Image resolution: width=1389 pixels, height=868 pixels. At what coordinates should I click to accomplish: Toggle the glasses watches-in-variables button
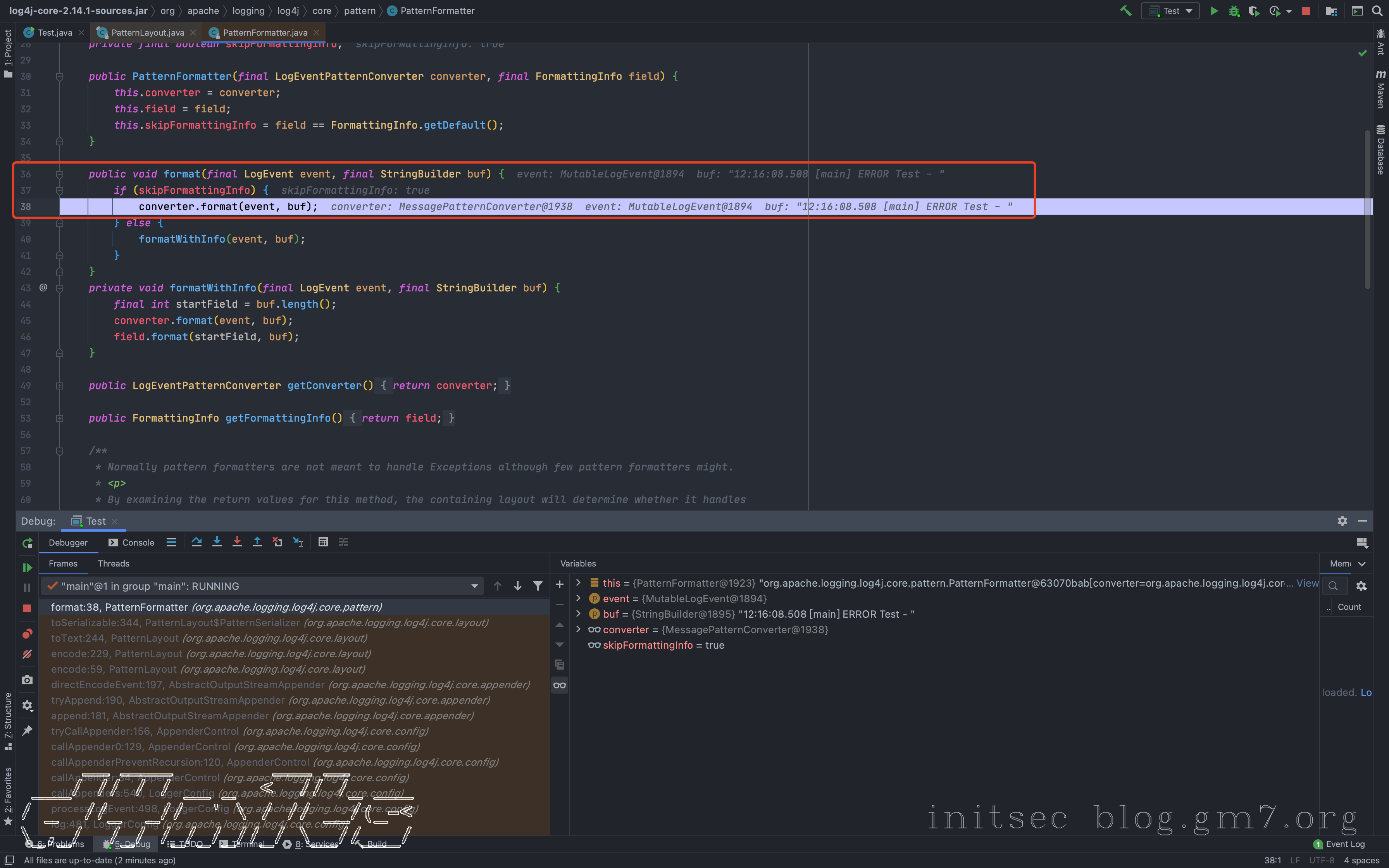pyautogui.click(x=560, y=685)
